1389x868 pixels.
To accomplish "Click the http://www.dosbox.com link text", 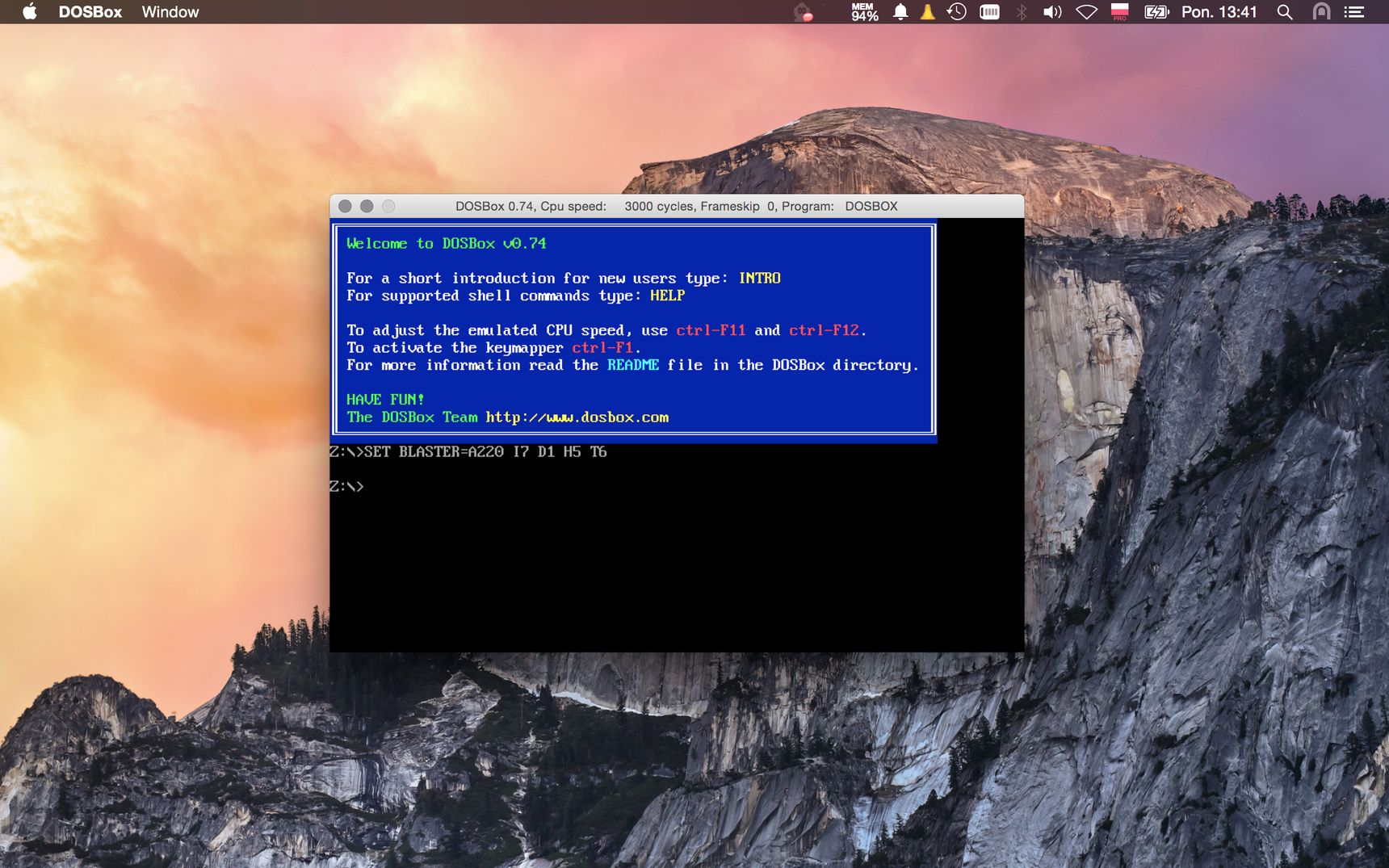I will 577,417.
